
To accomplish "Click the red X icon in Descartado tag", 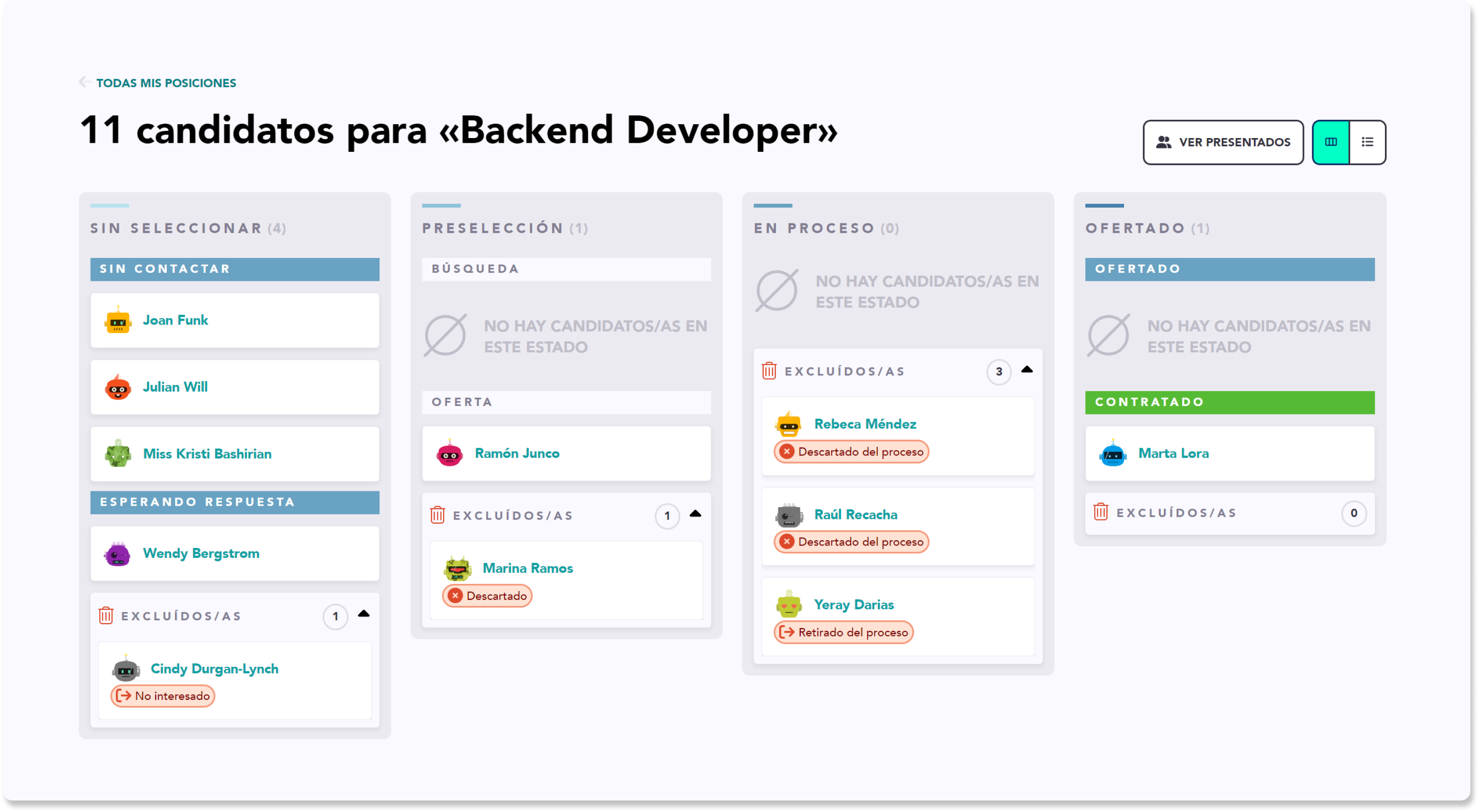I will (x=455, y=596).
